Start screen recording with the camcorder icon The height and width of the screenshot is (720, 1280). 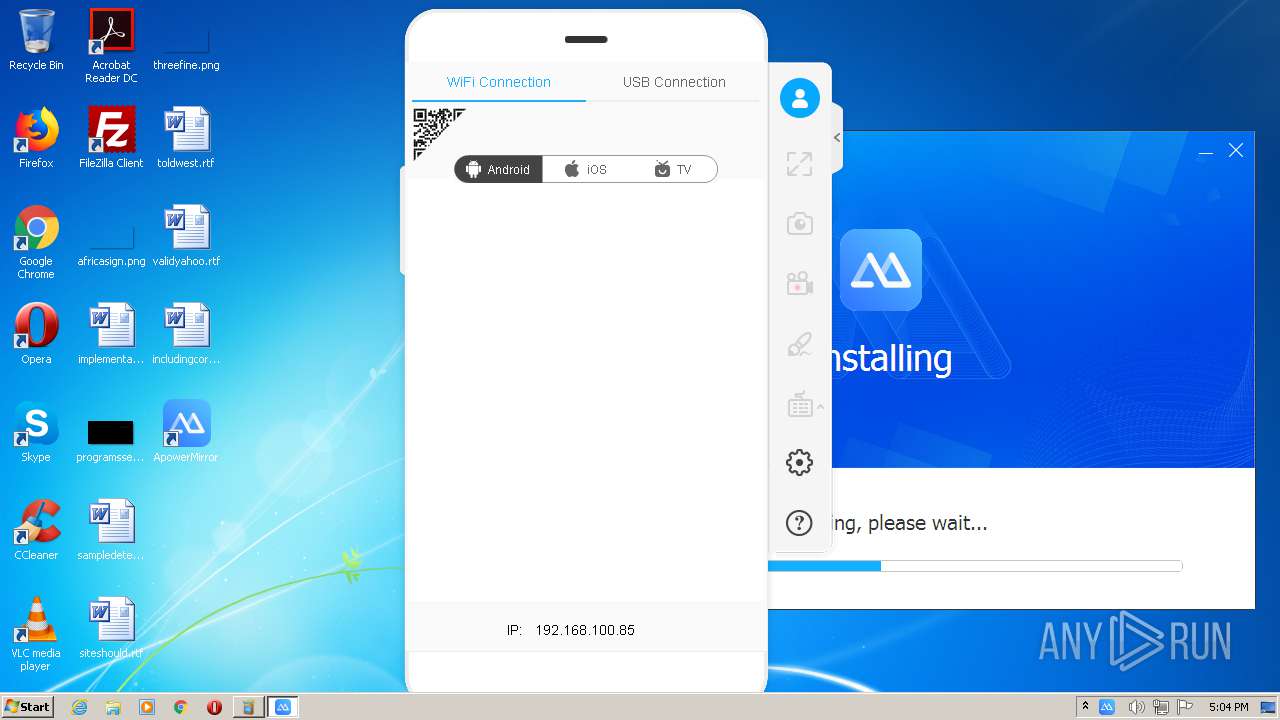point(799,284)
